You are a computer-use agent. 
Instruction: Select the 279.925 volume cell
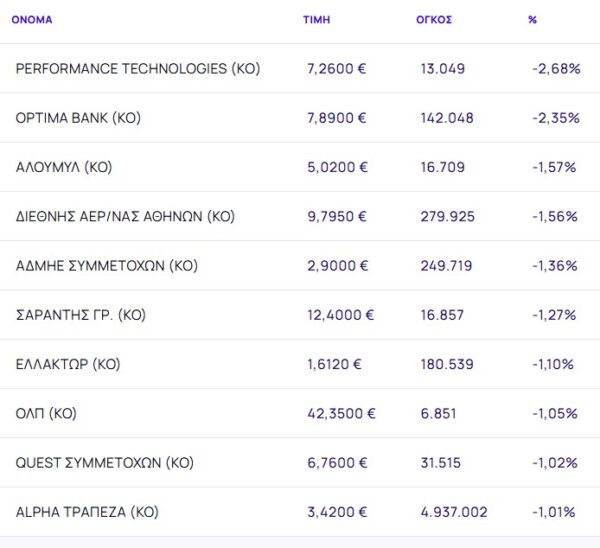pos(447,216)
